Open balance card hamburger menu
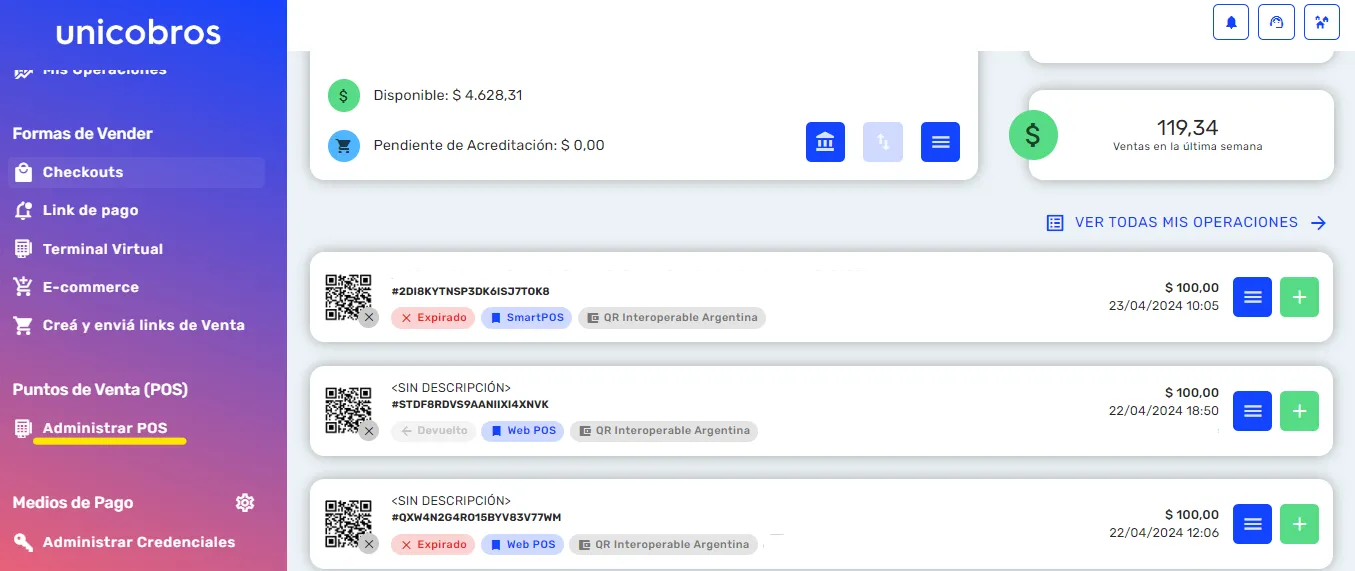Image resolution: width=1355 pixels, height=571 pixels. point(940,142)
